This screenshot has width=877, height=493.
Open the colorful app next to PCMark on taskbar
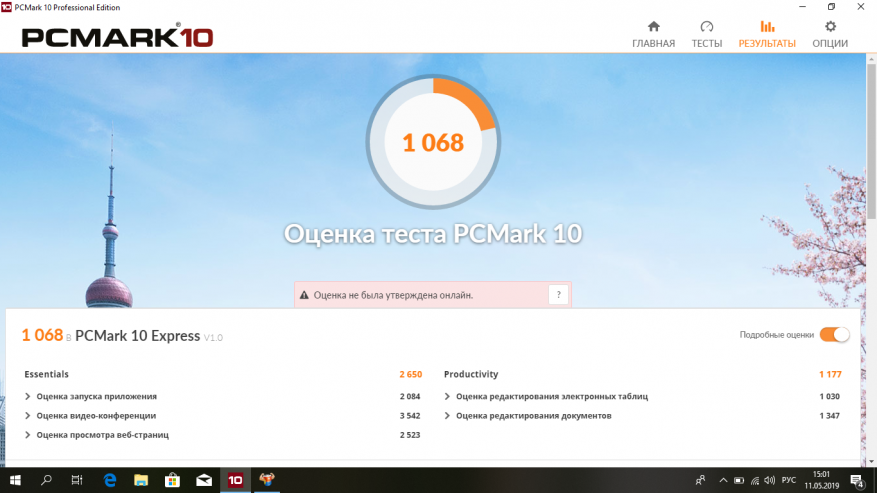tap(267, 480)
